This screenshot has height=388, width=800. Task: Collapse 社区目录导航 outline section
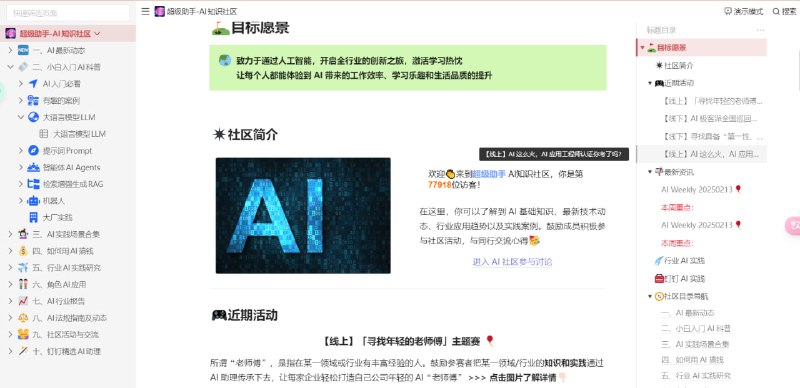(650, 296)
